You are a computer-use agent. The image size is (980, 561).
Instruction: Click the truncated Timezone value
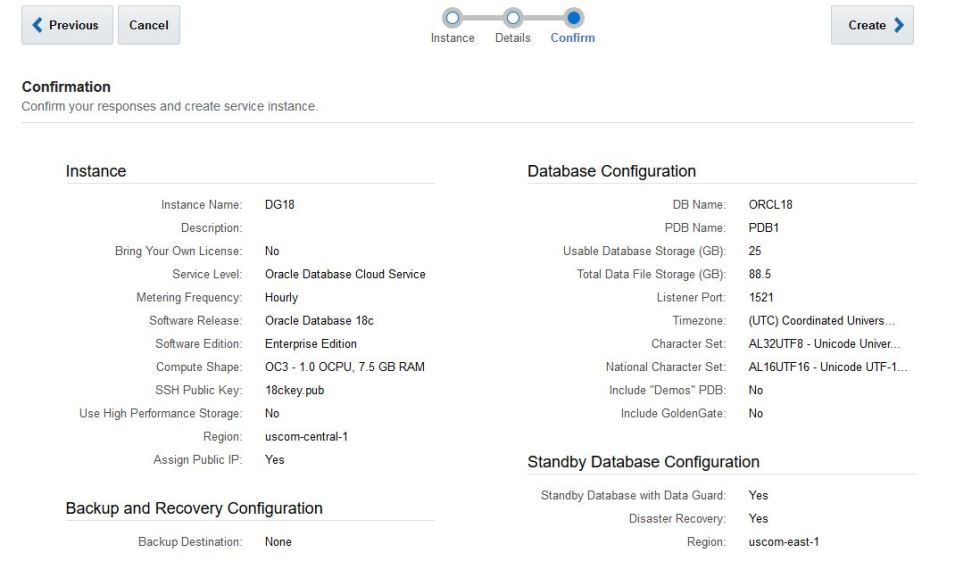point(821,321)
